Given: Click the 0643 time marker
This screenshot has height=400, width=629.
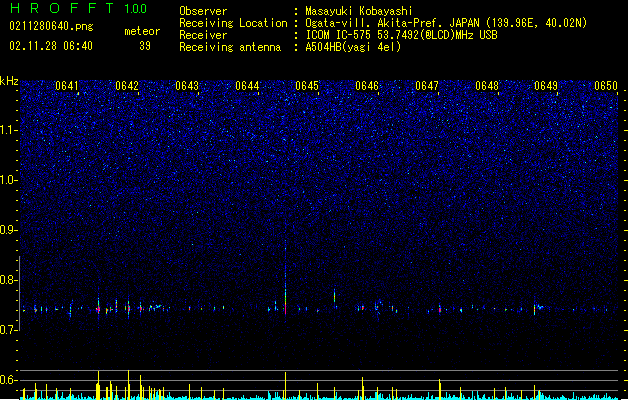Looking at the screenshot, I should 187,86.
